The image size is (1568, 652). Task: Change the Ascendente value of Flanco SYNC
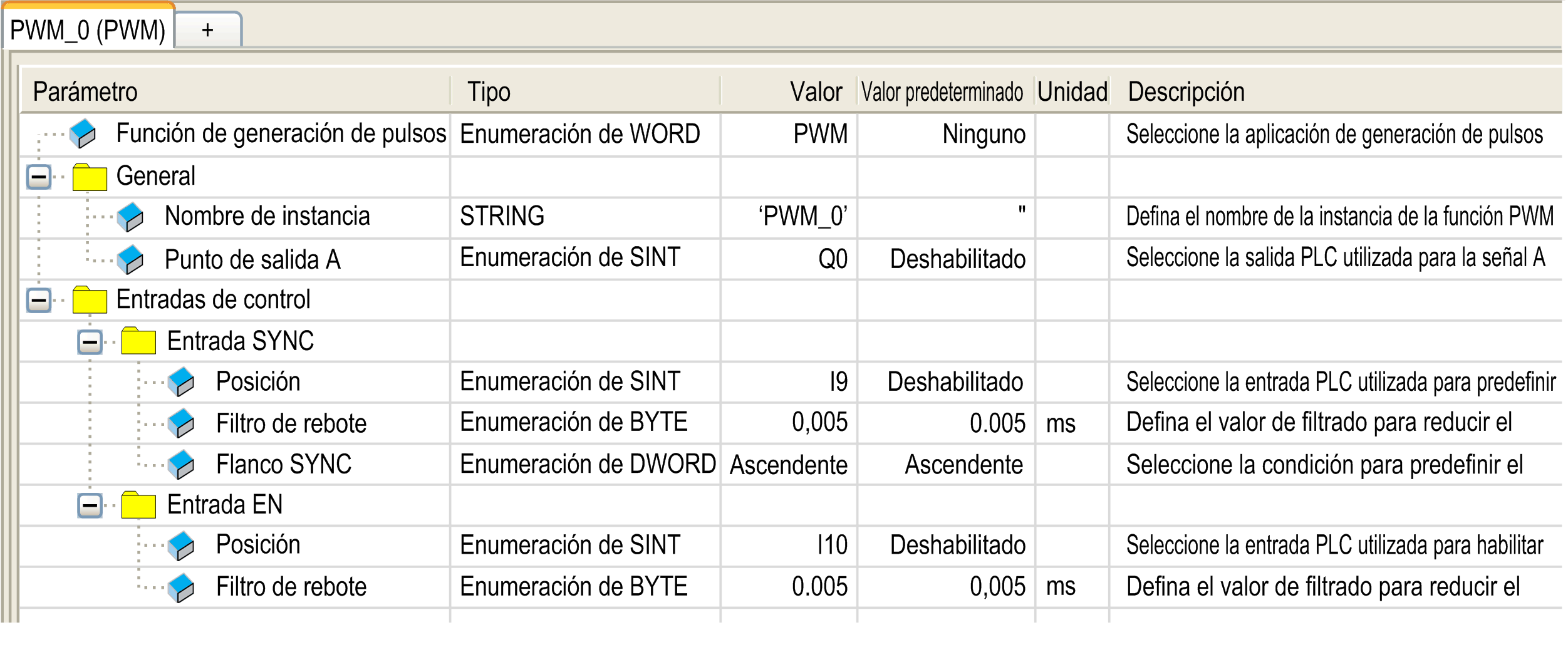788,465
